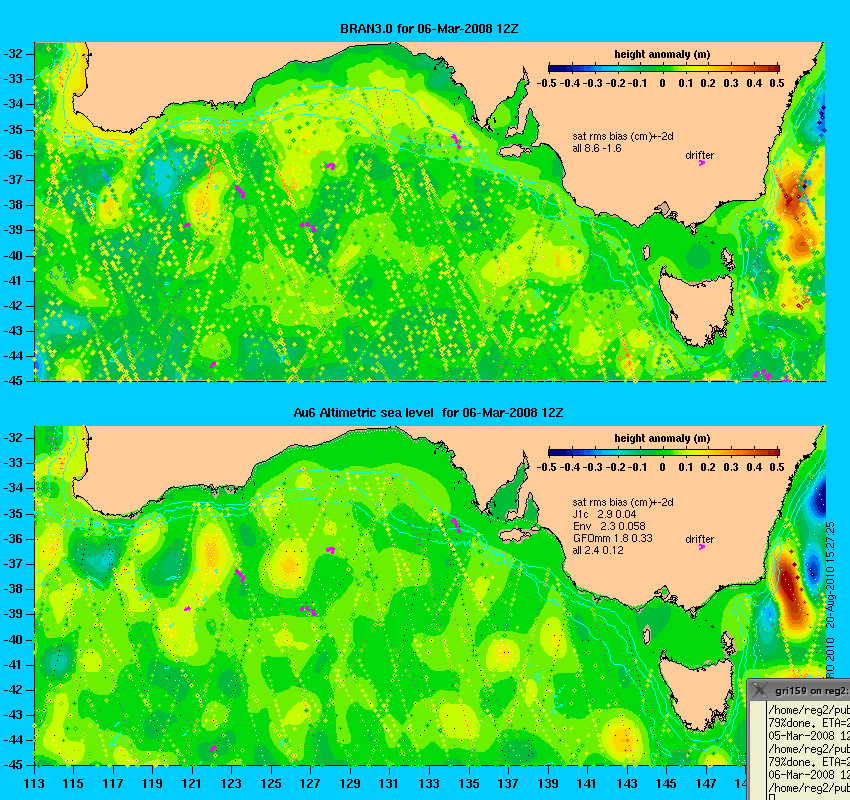Click the 'drifter' legend label in the Au6 panel
The height and width of the screenshot is (800, 850).
coord(699,539)
